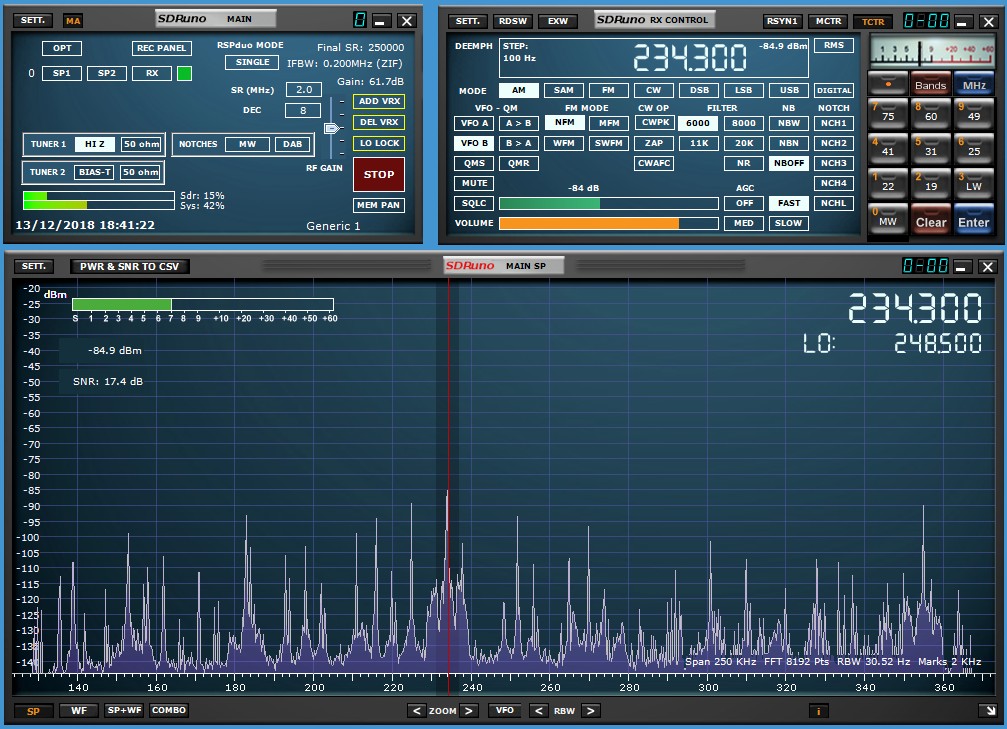Select VFO B in RX Control
This screenshot has width=1007, height=729.
tap(475, 143)
